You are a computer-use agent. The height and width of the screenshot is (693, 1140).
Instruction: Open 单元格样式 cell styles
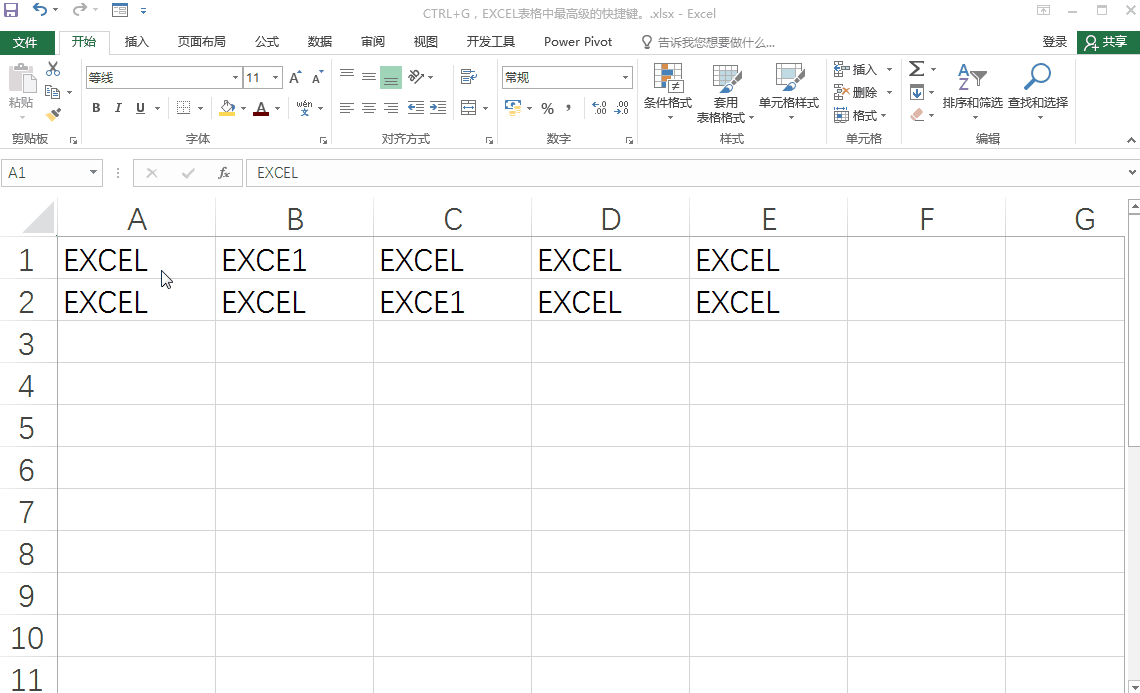tap(789, 92)
